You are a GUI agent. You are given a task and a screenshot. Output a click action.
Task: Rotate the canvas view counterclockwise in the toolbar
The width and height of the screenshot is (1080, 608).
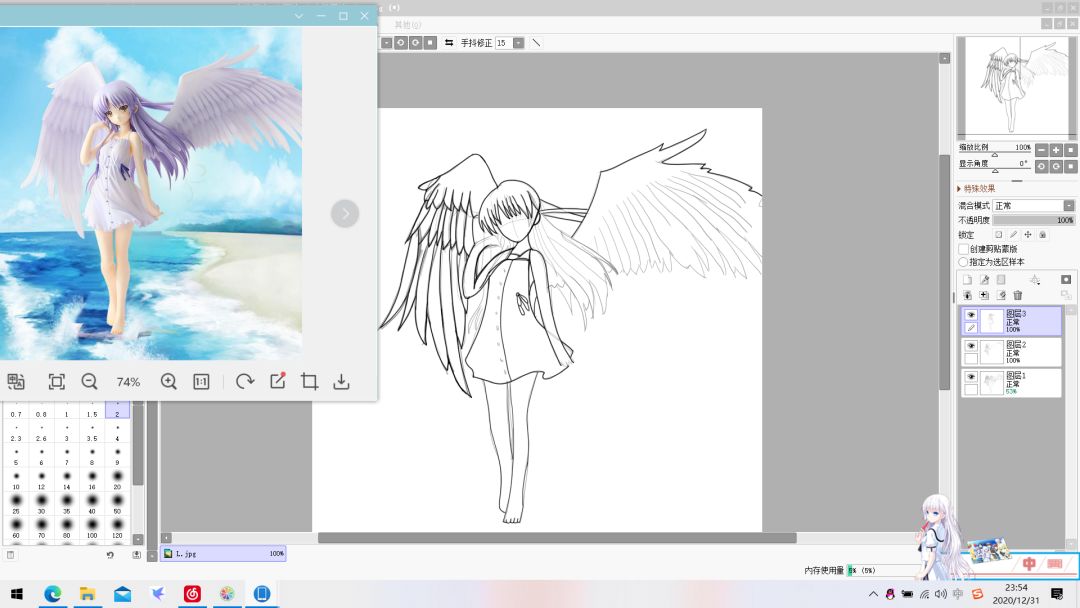[x=400, y=43]
